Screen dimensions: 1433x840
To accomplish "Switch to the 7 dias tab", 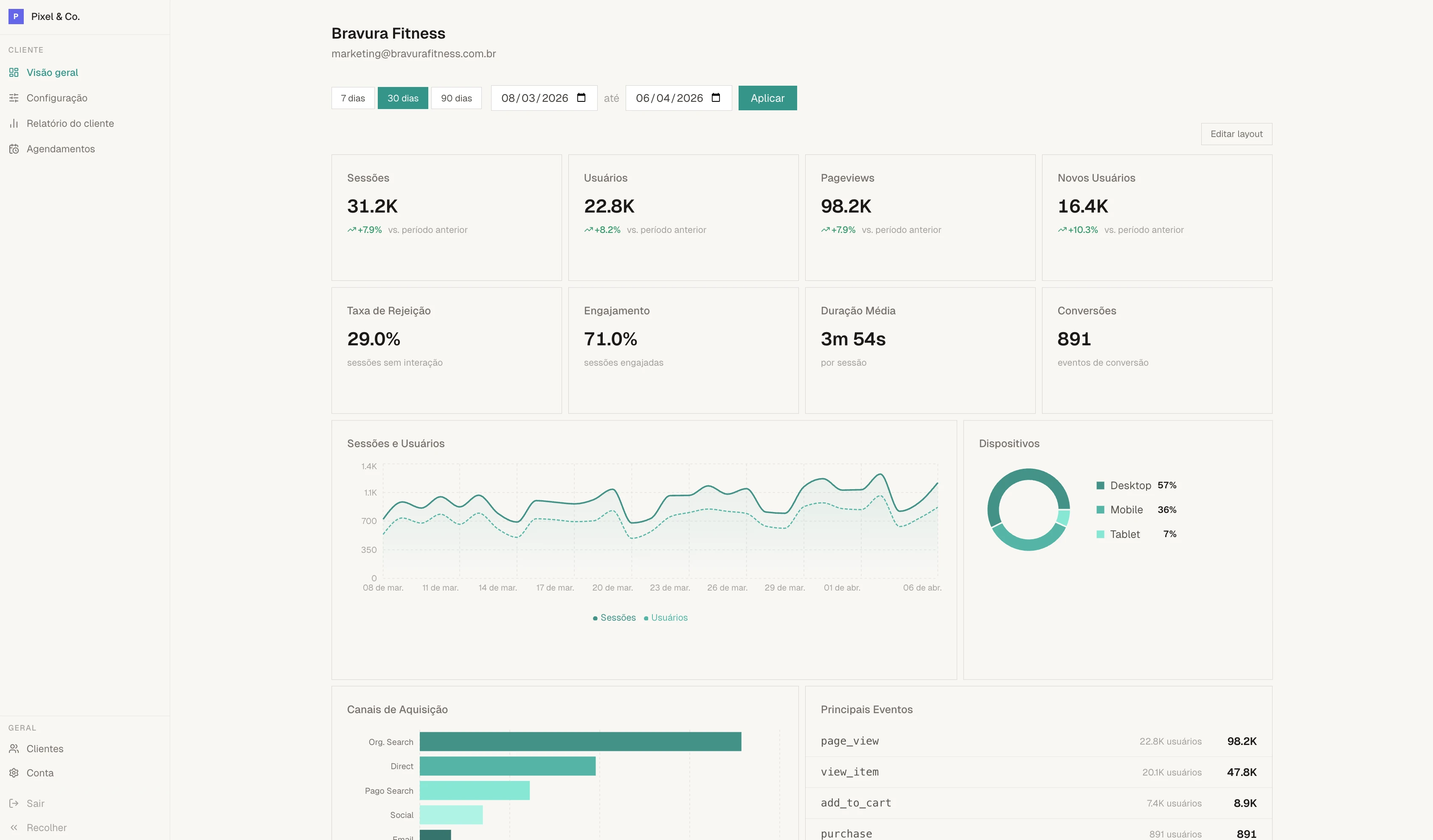I will point(353,98).
